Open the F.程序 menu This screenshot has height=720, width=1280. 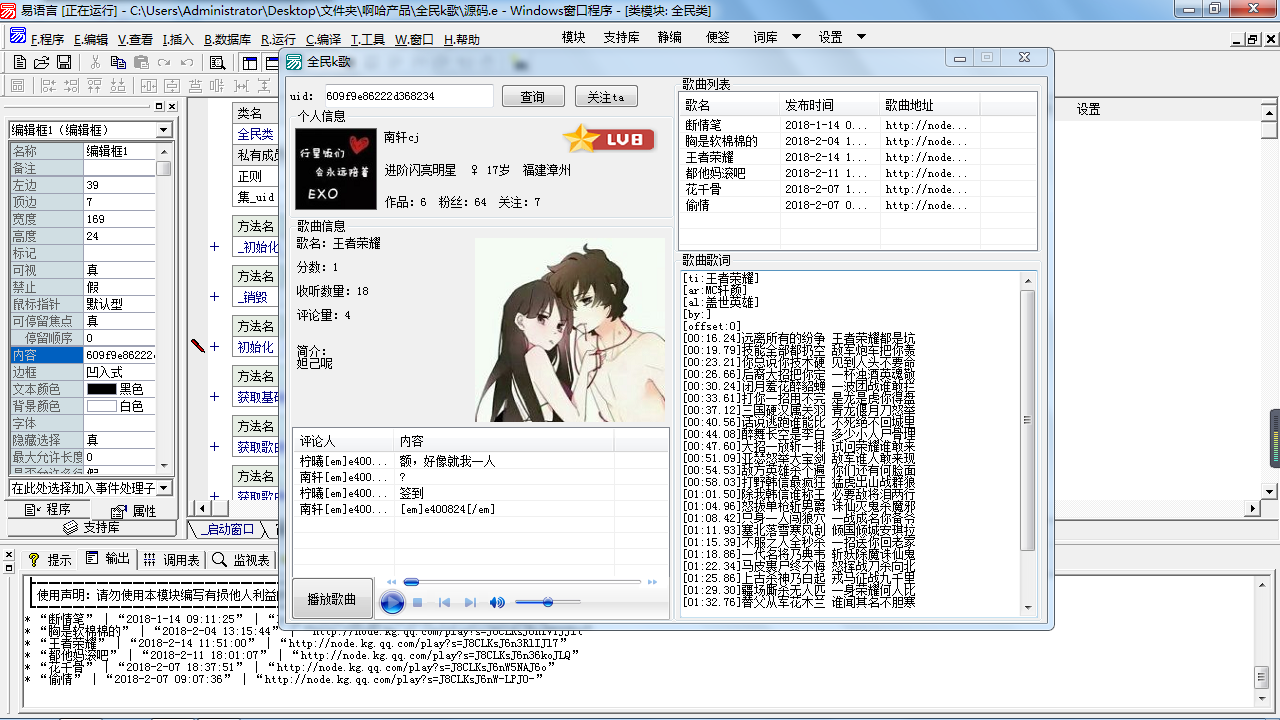point(47,40)
